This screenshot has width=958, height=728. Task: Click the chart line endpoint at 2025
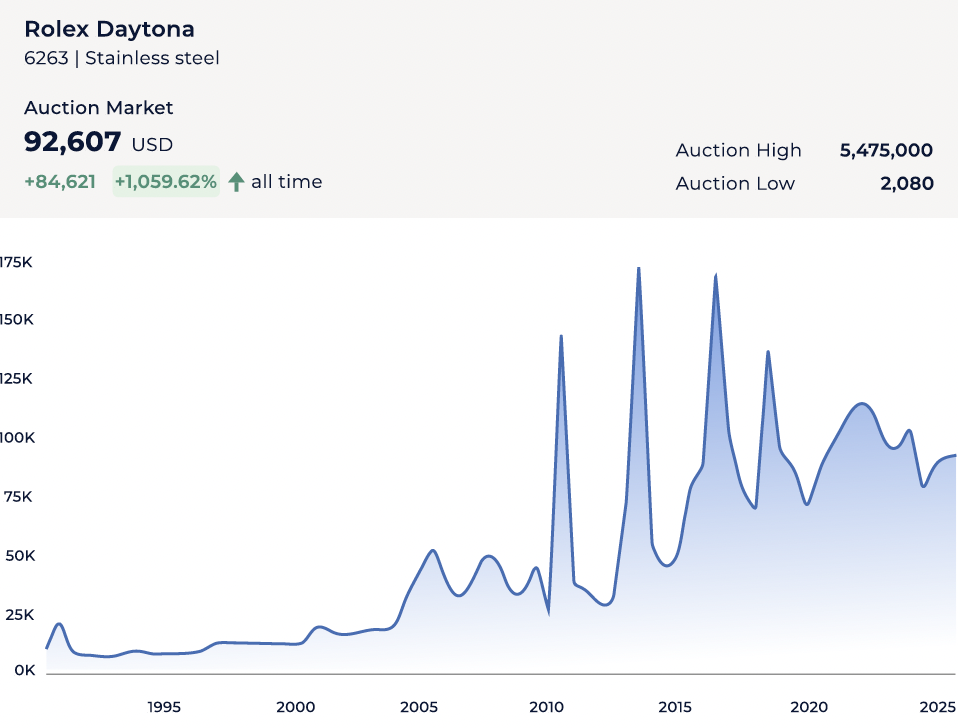click(x=954, y=456)
